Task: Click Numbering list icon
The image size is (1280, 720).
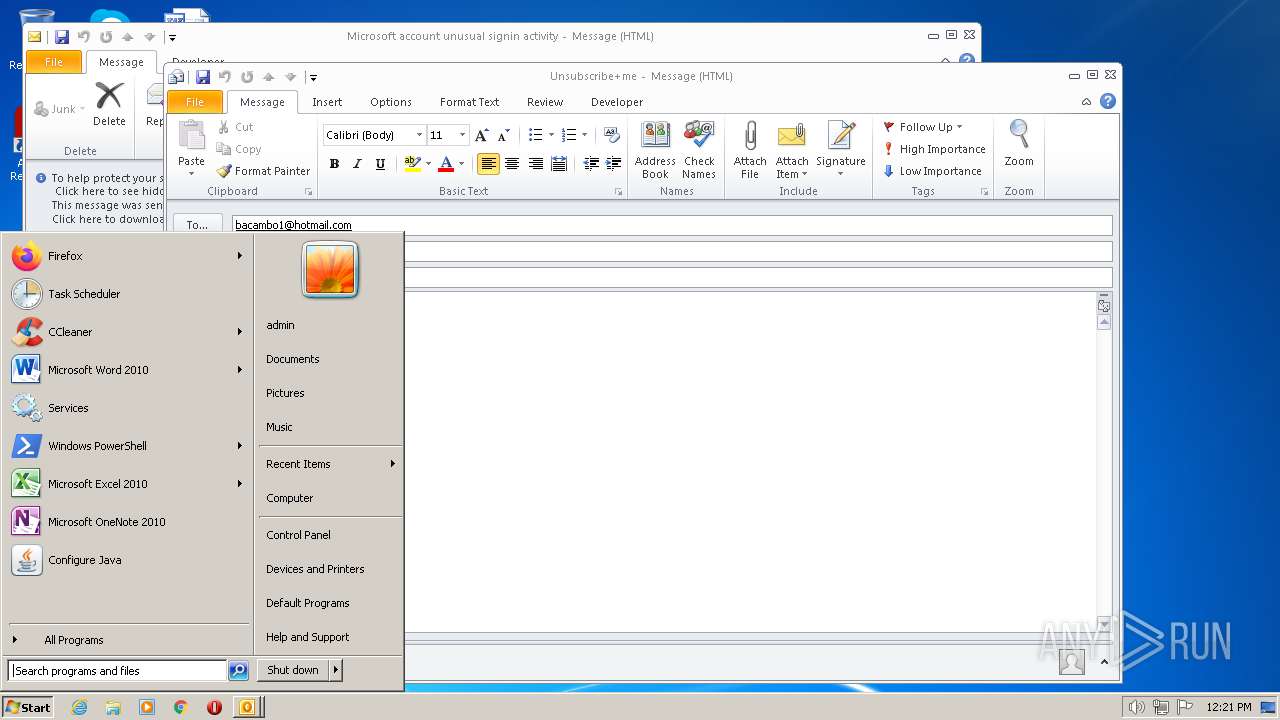Action: (569, 135)
